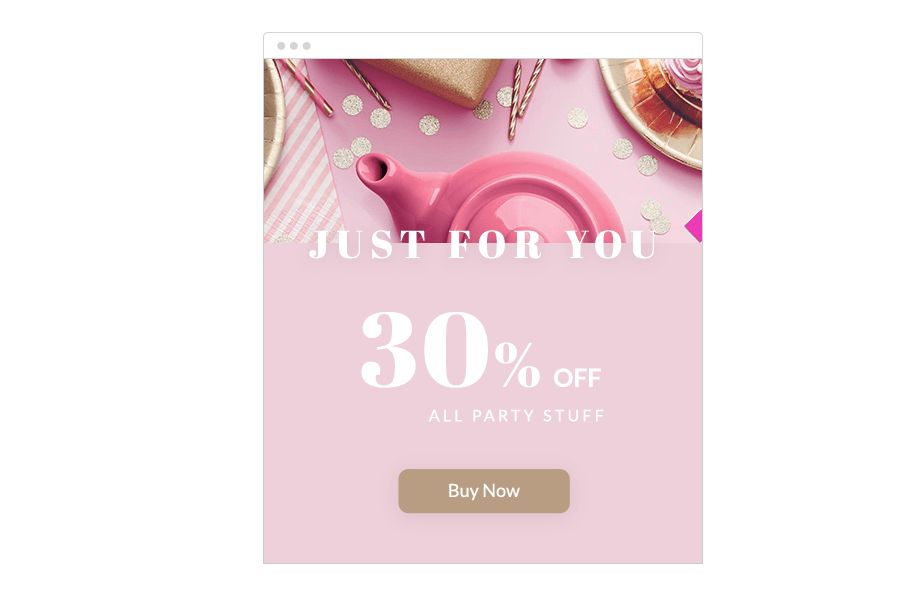Click the percent sign symbol

click(517, 365)
